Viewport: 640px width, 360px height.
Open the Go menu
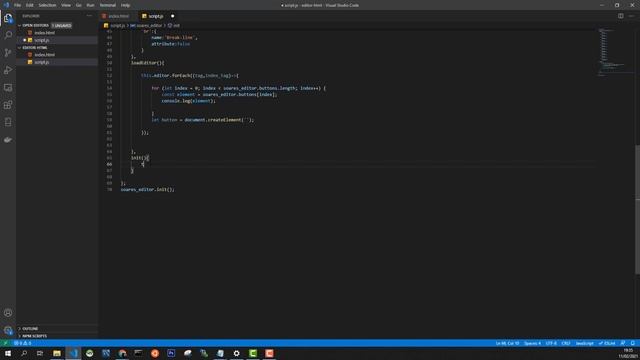(x=79, y=5)
